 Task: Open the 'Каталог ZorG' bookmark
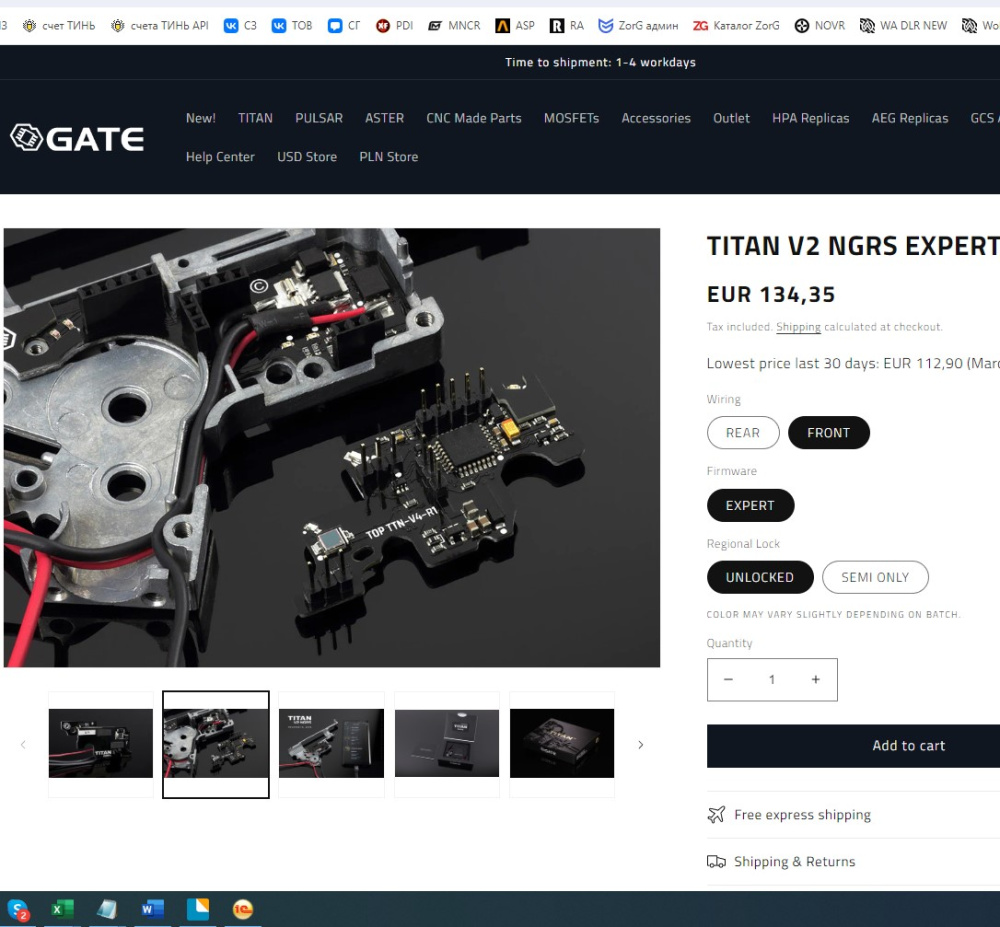[x=737, y=26]
